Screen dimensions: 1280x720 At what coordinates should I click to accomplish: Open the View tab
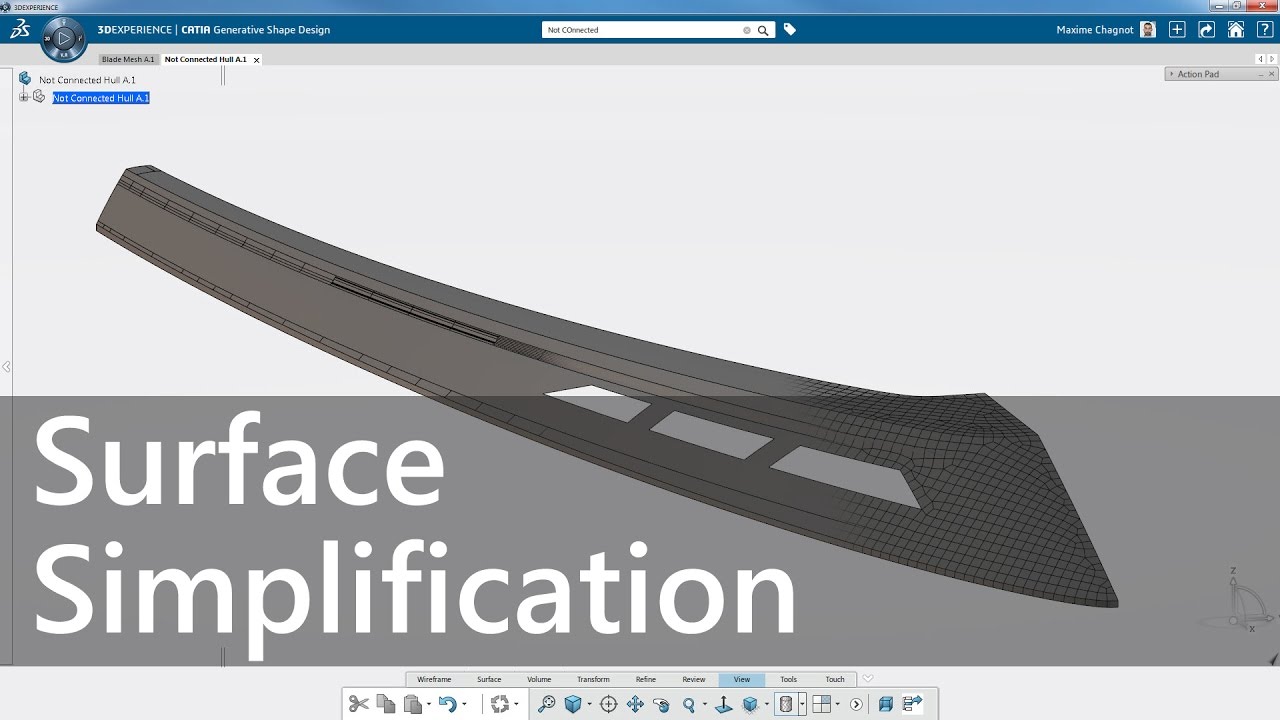point(742,679)
